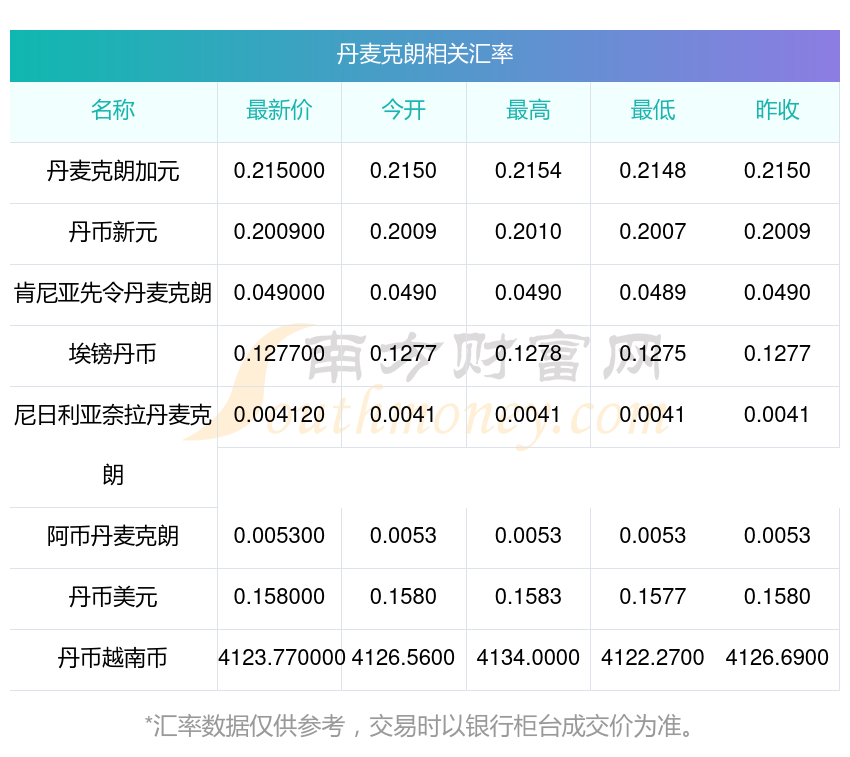Click the 4134.0000 highest value cell
Image resolution: width=850 pixels, height=757 pixels.
click(528, 658)
